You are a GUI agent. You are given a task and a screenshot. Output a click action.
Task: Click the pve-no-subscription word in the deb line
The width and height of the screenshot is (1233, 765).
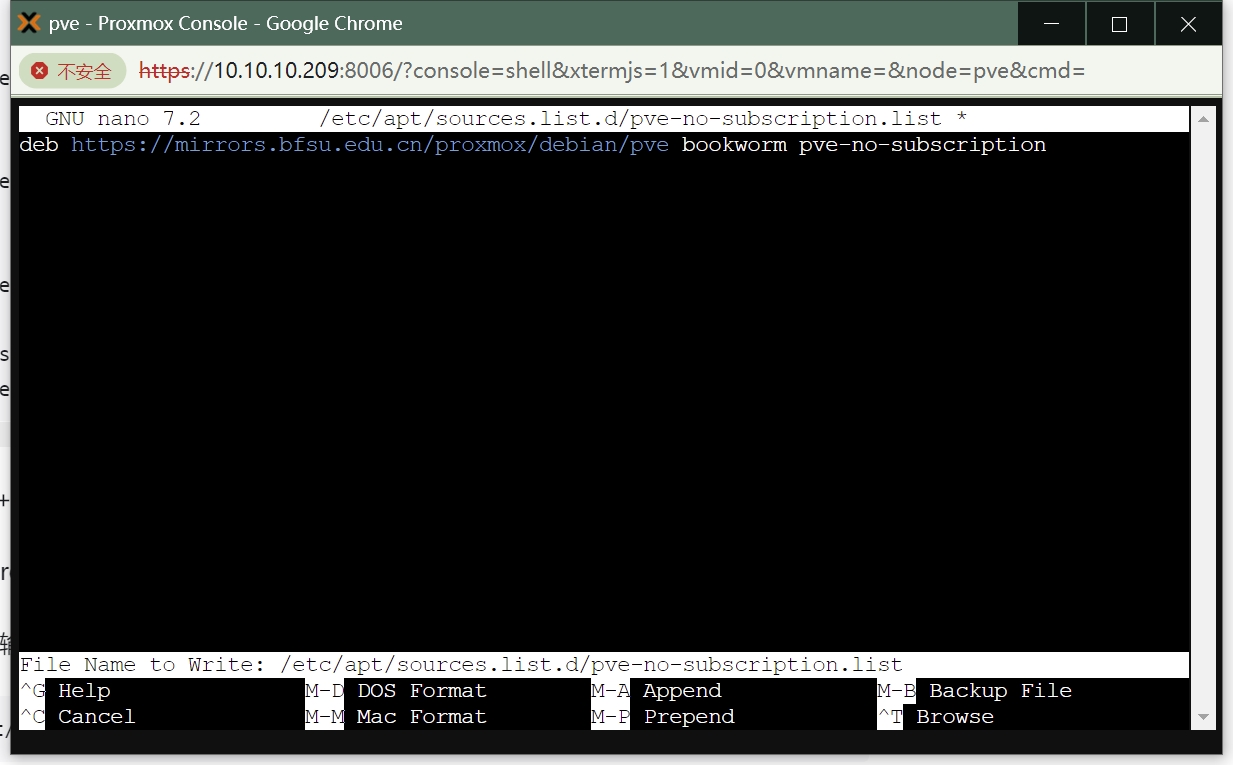pyautogui.click(x=922, y=145)
